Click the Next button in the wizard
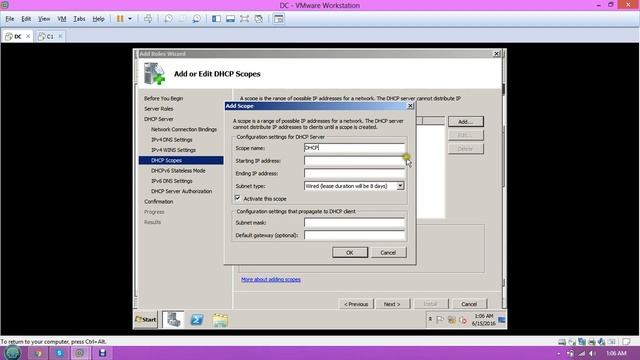Image resolution: width=640 pixels, height=360 pixels. pos(392,304)
